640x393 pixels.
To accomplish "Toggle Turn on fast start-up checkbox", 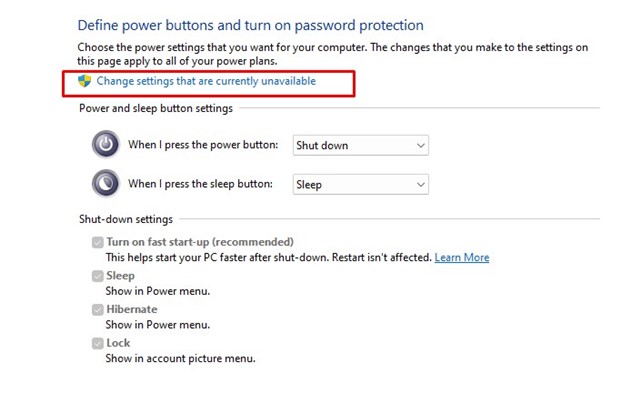I will pyautogui.click(x=98, y=242).
